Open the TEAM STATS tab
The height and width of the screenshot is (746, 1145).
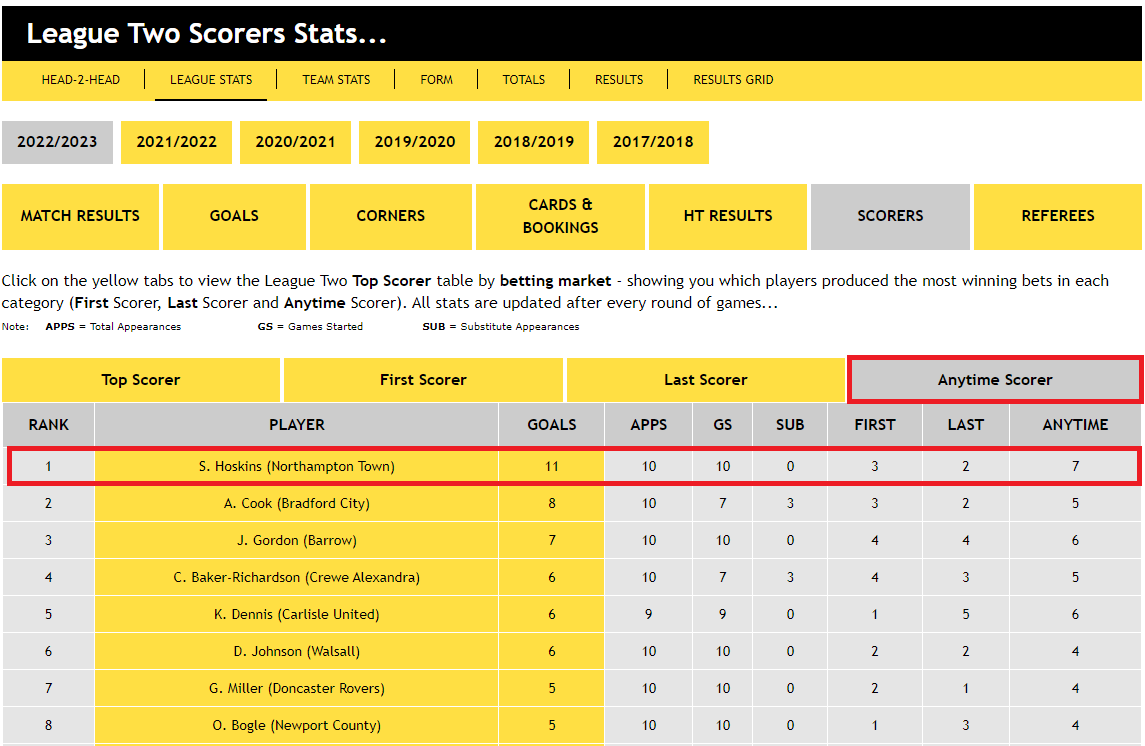pyautogui.click(x=336, y=79)
